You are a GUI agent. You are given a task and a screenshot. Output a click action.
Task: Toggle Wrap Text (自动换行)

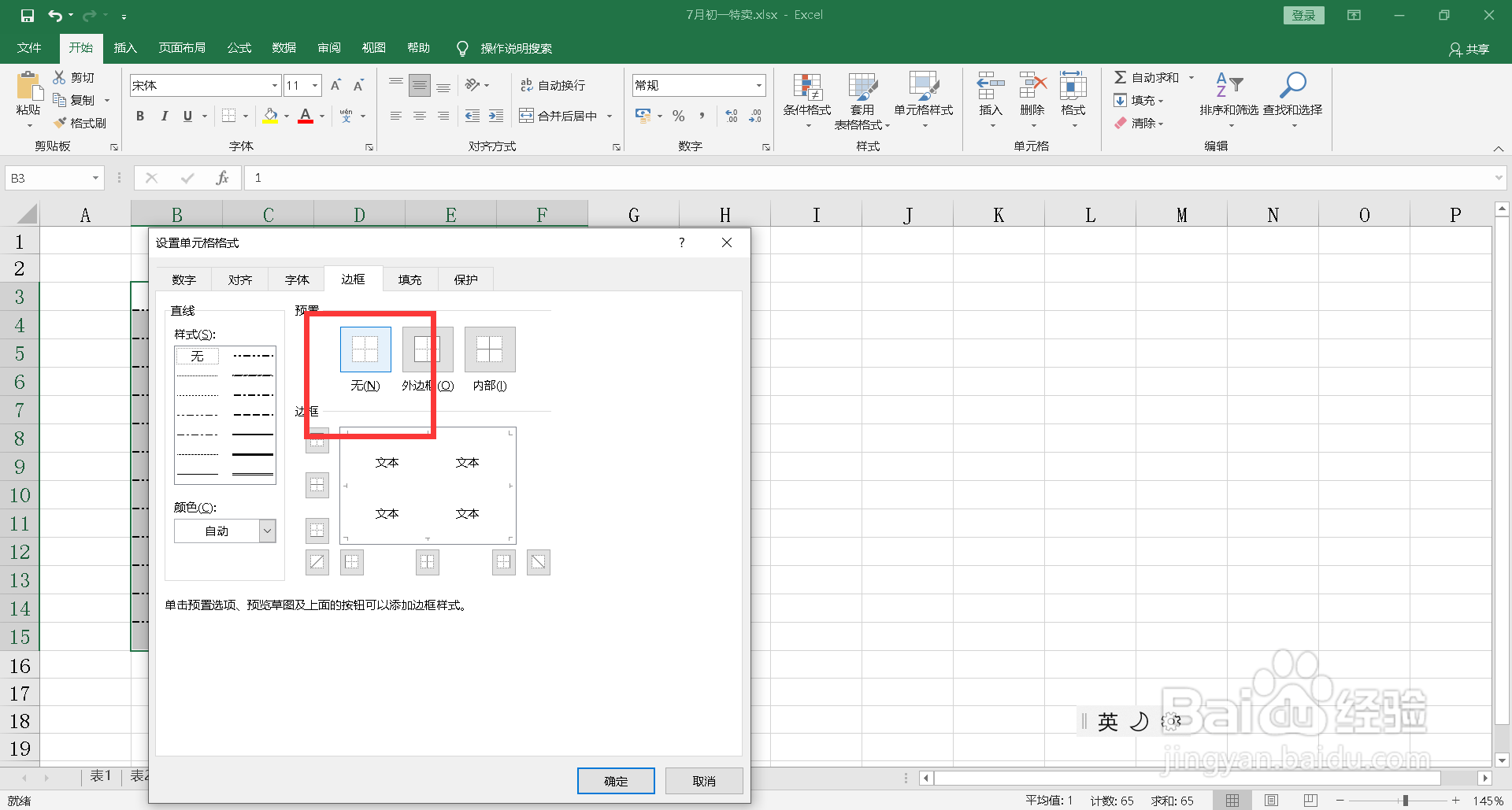point(553,85)
